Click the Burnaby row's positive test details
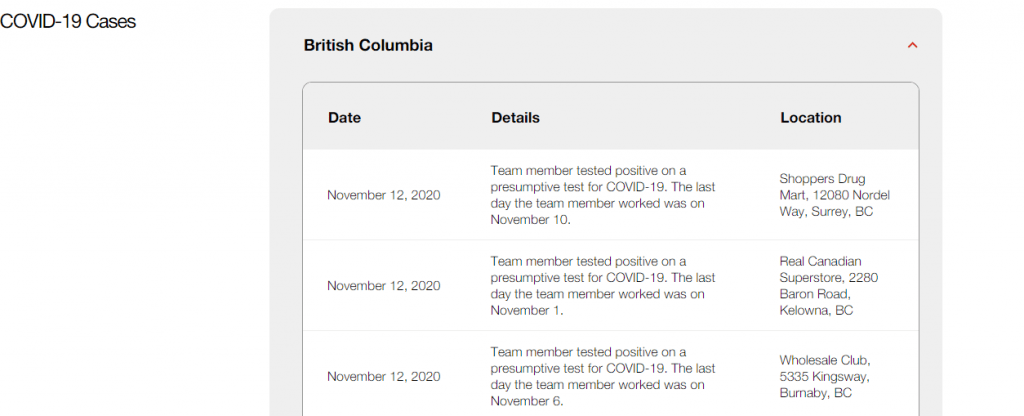 point(602,369)
